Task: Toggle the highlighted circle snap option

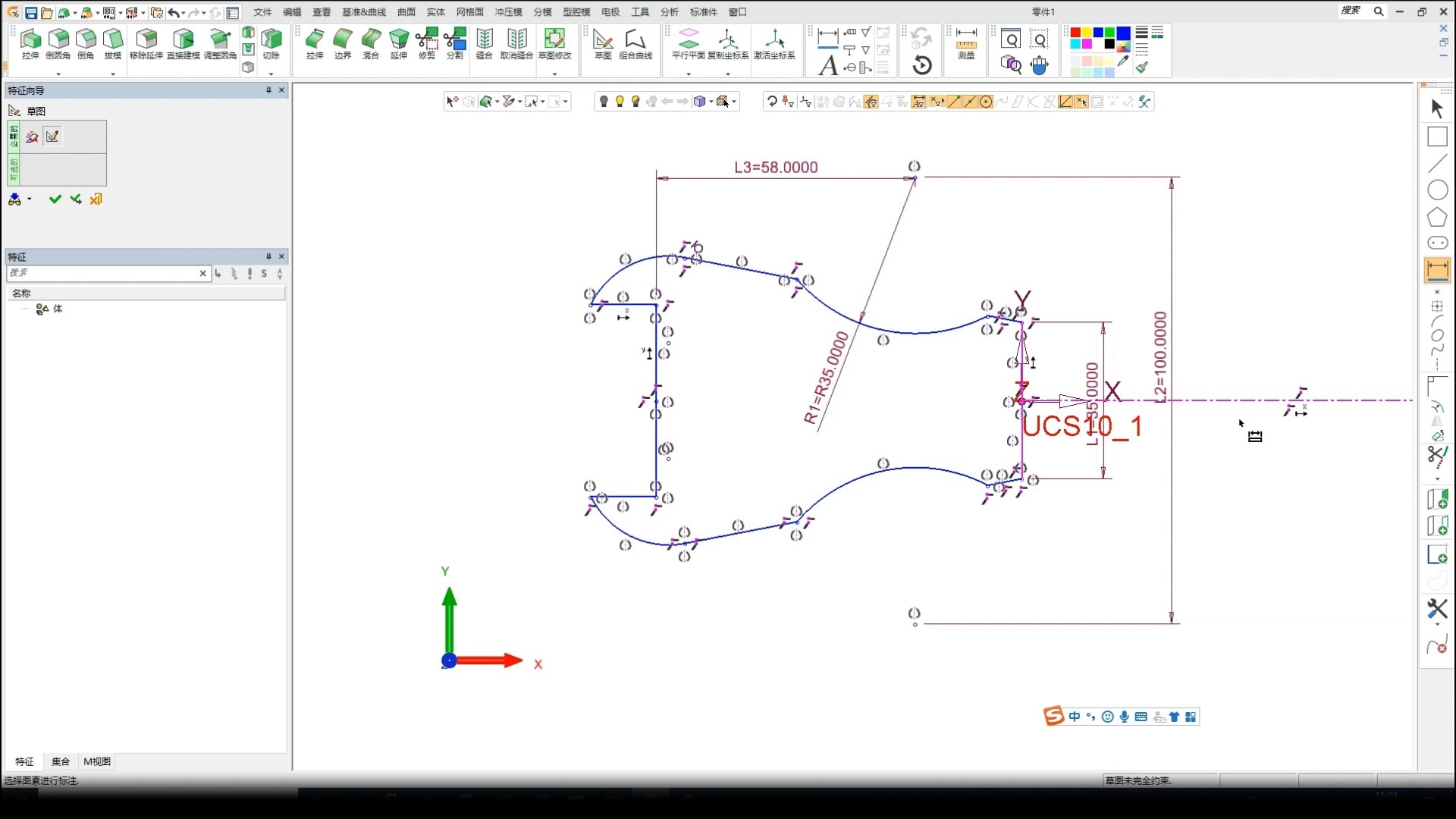Action: (x=986, y=102)
